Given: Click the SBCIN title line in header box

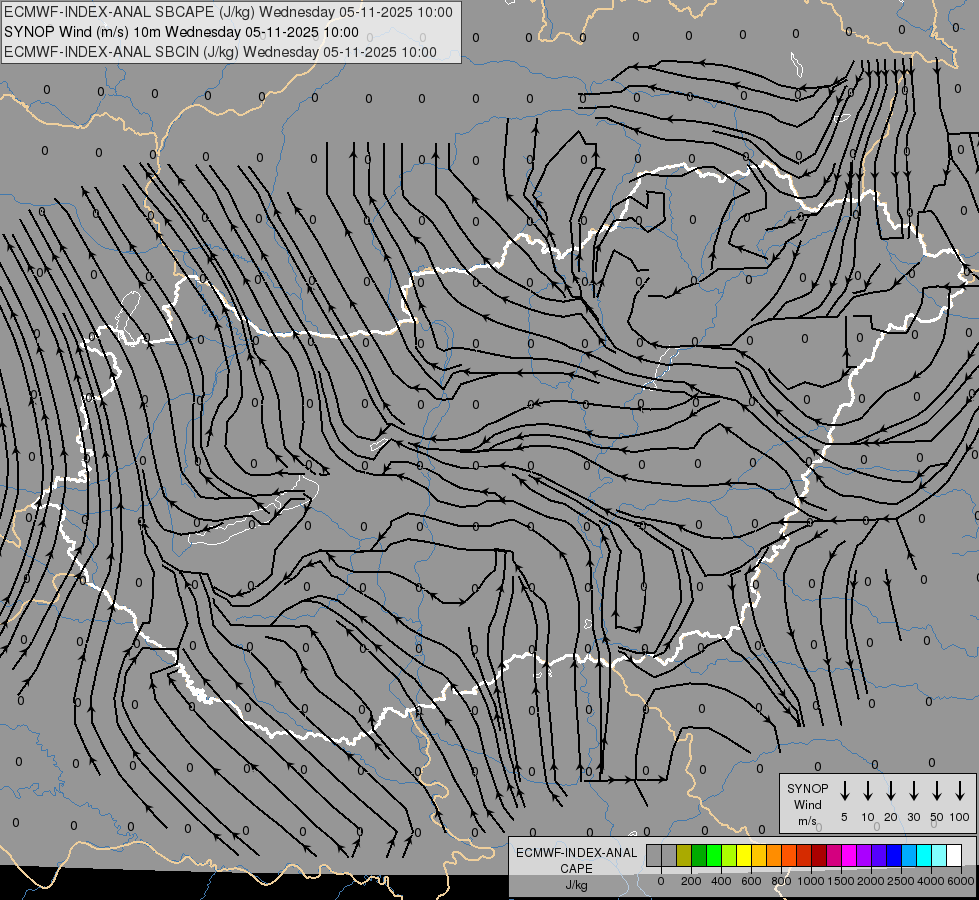Looking at the screenshot, I should [220, 52].
